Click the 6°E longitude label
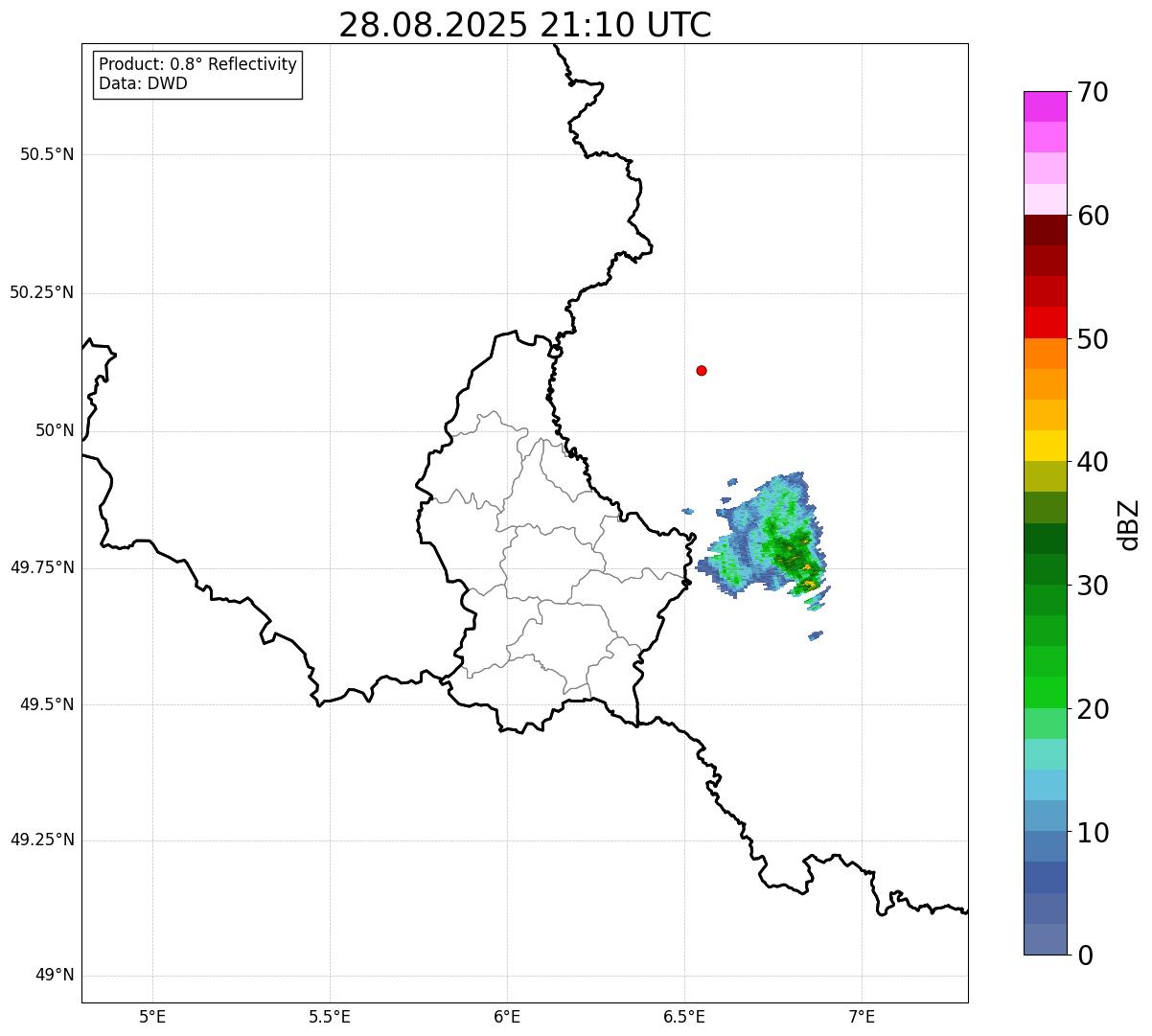 (x=507, y=1016)
